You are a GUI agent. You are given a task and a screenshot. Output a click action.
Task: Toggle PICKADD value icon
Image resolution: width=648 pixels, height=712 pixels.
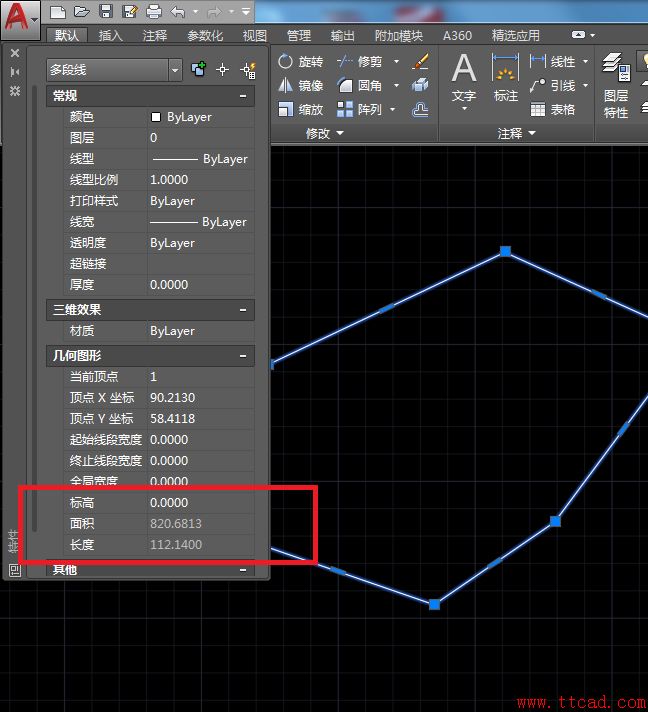[198, 69]
